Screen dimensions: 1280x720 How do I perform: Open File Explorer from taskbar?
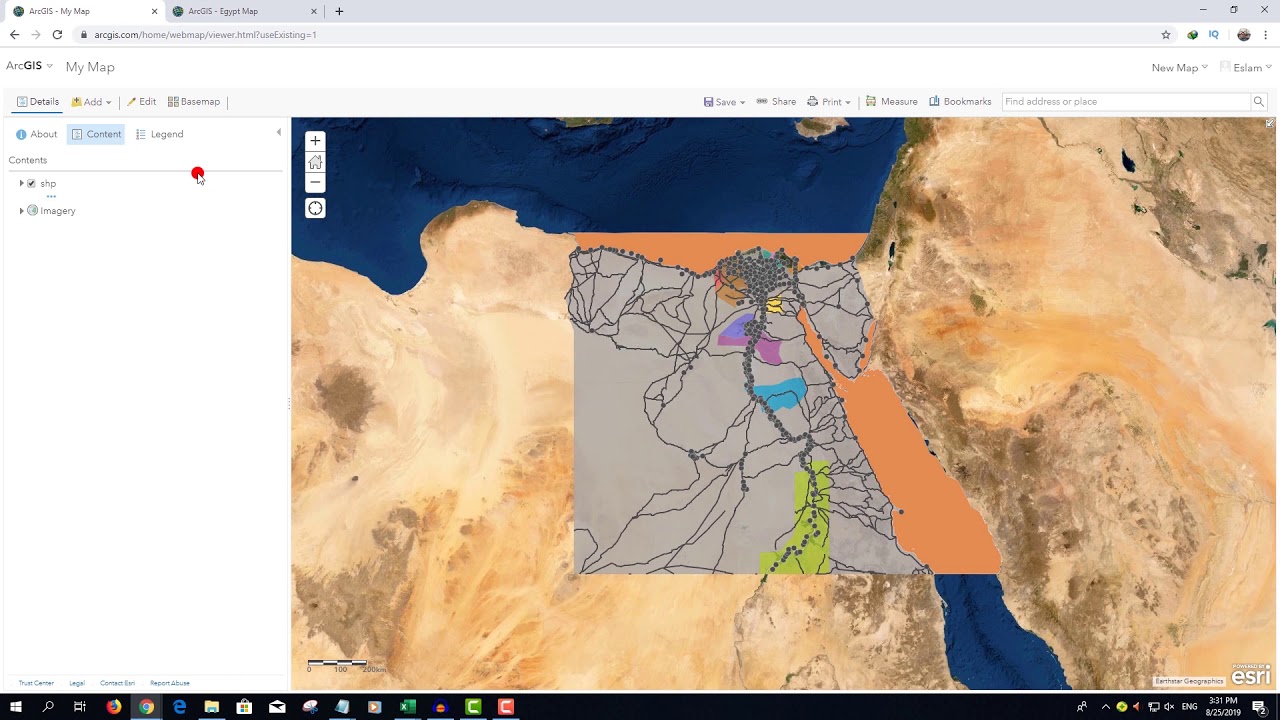212,707
